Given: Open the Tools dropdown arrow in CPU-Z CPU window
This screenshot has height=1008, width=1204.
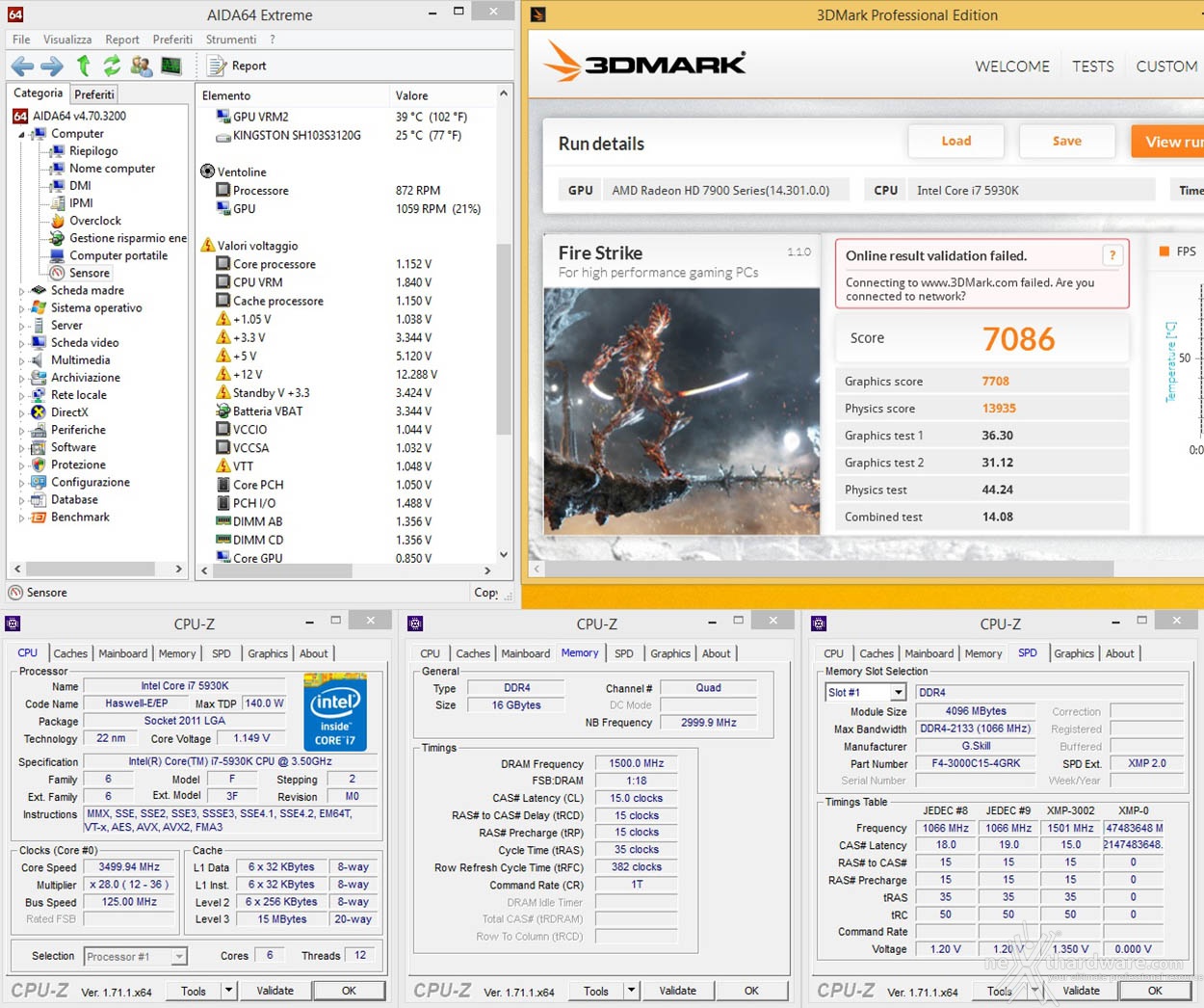Looking at the screenshot, I should click(x=228, y=990).
